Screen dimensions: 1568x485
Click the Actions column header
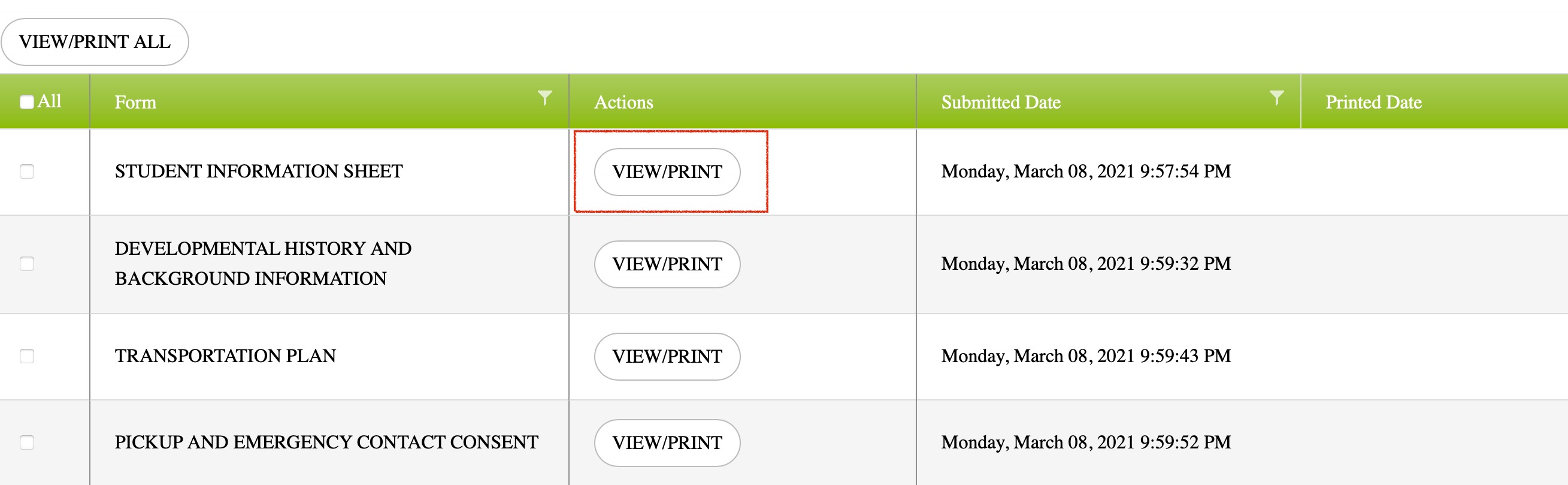[x=623, y=102]
